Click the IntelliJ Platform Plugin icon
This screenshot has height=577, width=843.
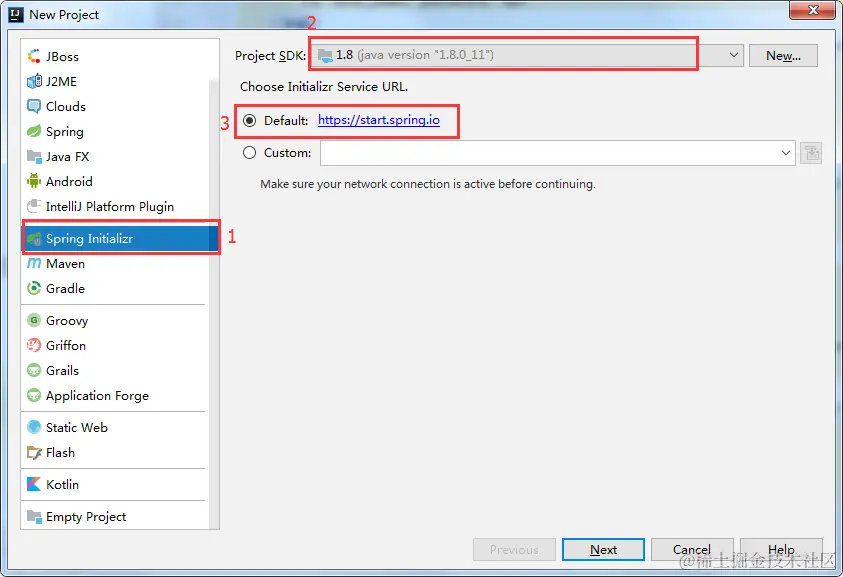pyautogui.click(x=34, y=206)
